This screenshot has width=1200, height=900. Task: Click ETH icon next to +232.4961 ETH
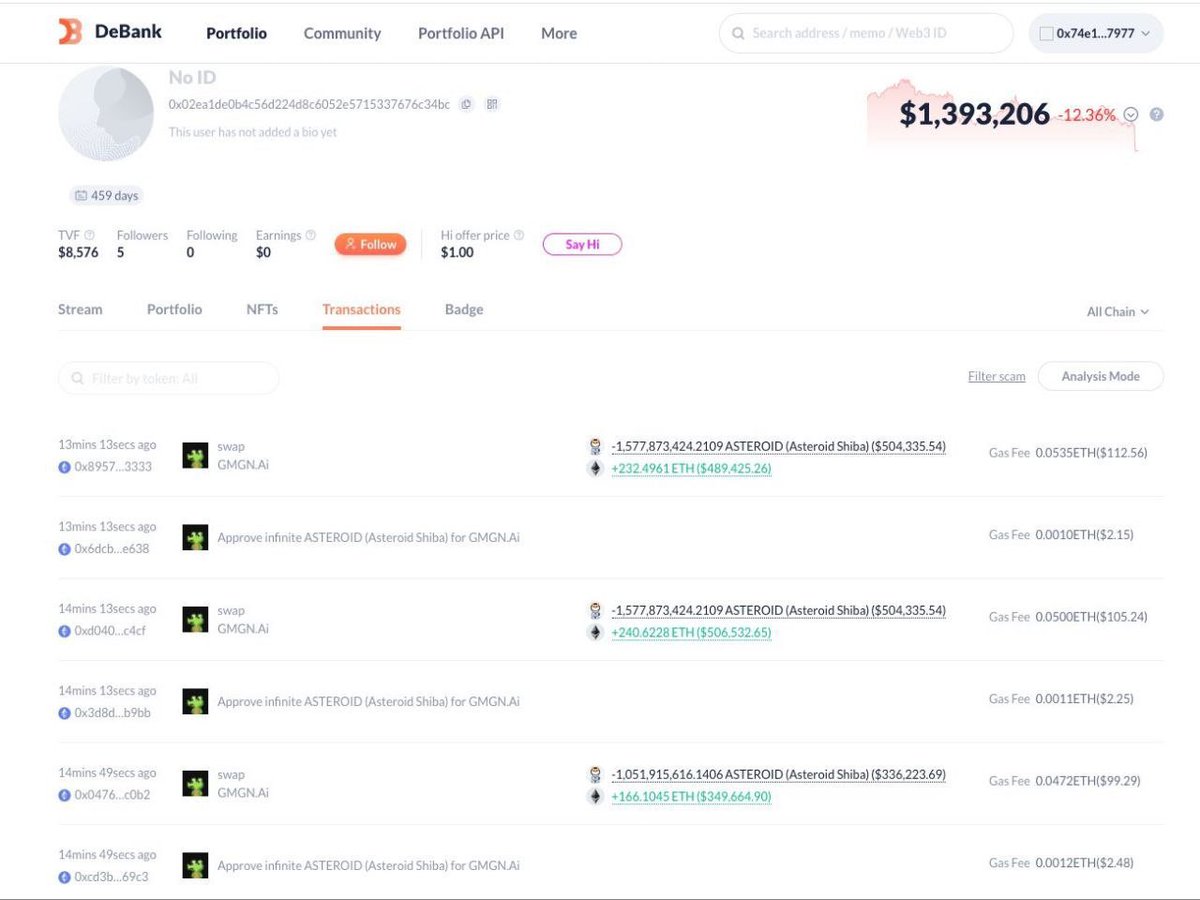pos(595,468)
